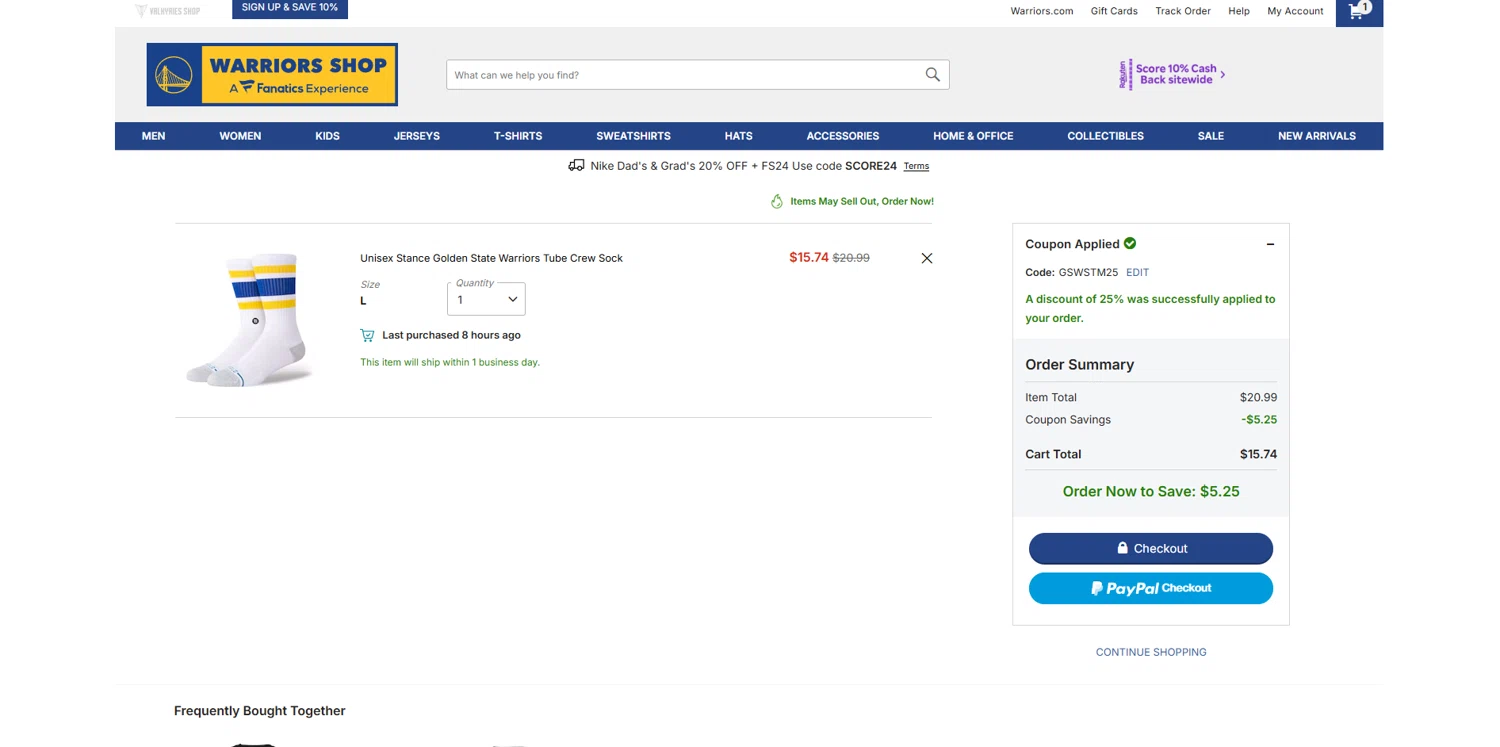Open the Help link
Screen dimensions: 1500x747
pyautogui.click(x=1239, y=11)
